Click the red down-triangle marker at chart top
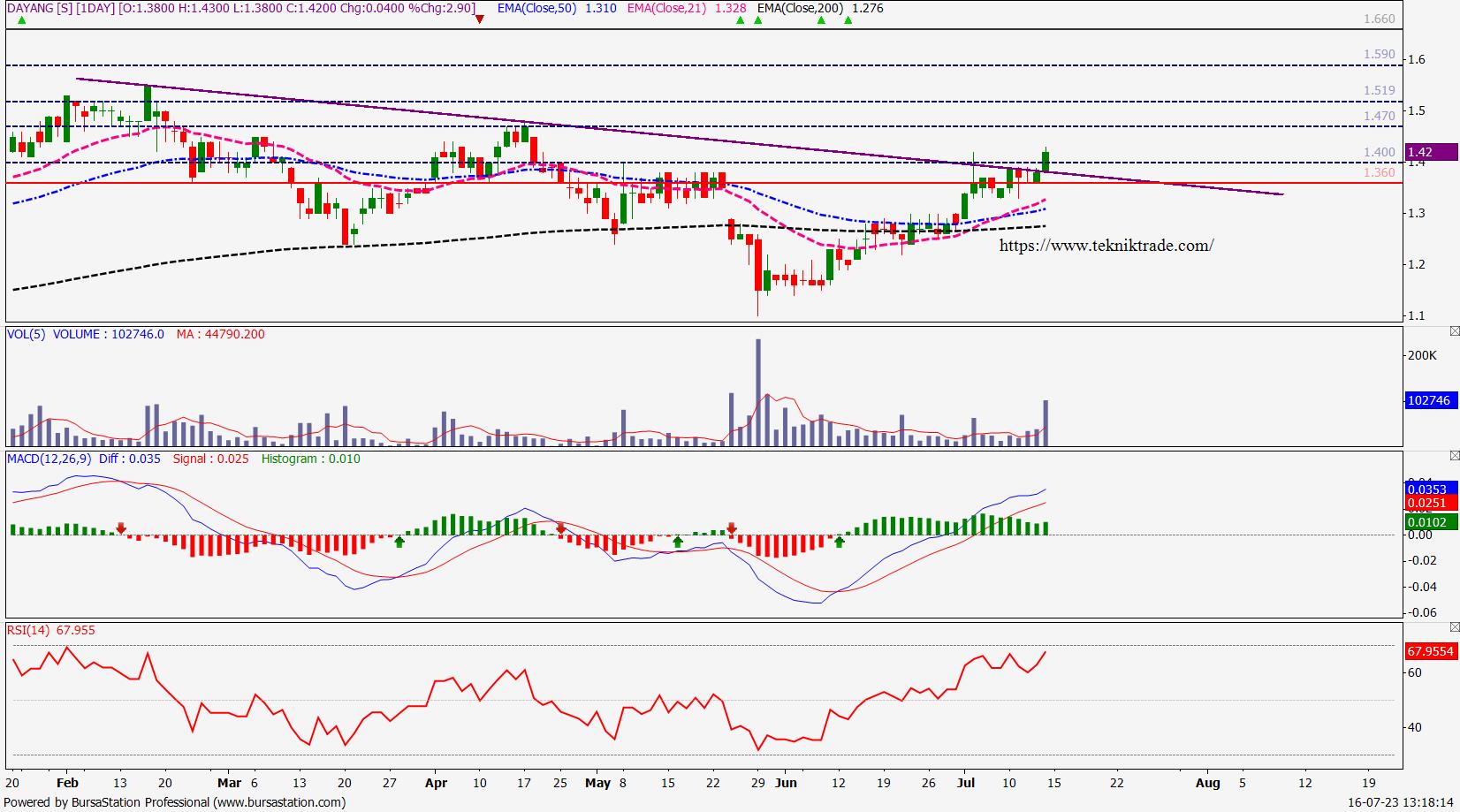 pyautogui.click(x=480, y=19)
